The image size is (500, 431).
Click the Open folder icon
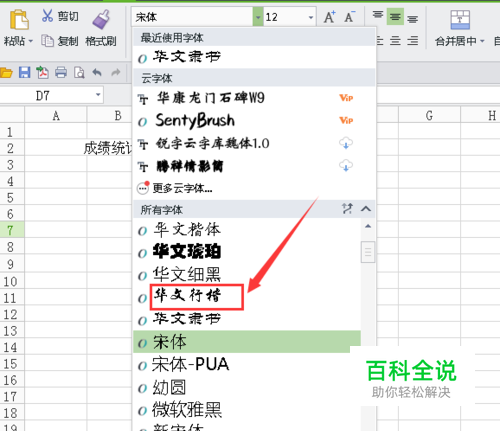(x=6, y=73)
